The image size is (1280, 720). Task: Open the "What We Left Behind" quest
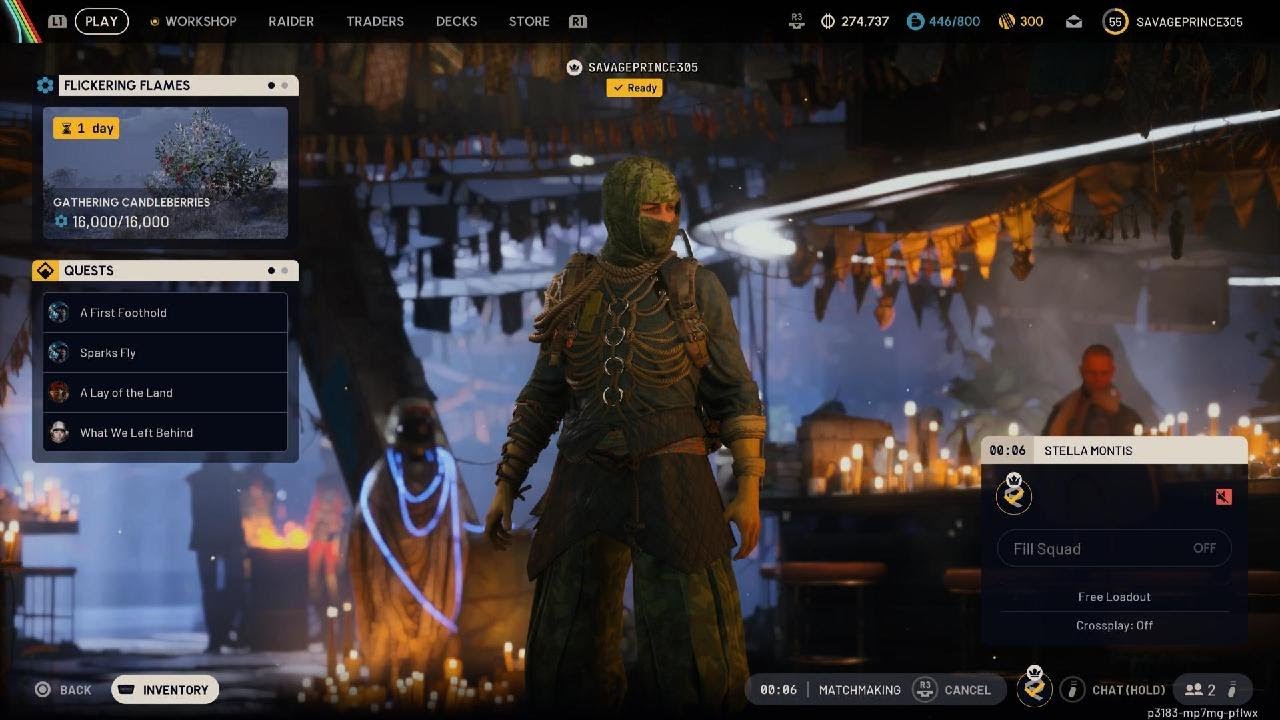click(x=165, y=433)
